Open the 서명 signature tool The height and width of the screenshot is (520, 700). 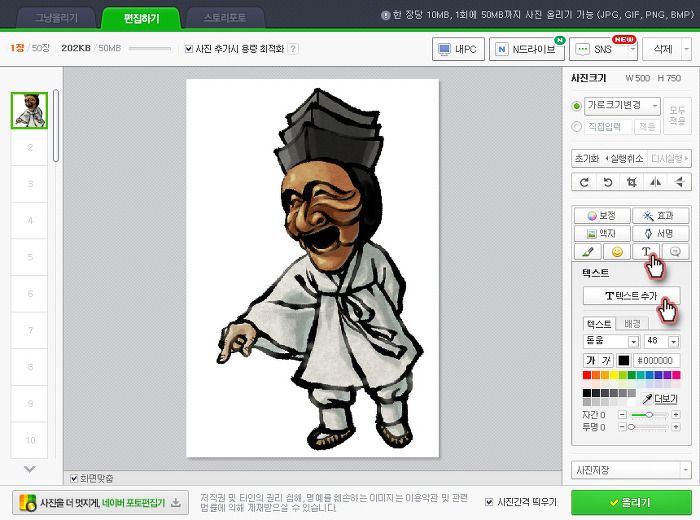[x=660, y=233]
